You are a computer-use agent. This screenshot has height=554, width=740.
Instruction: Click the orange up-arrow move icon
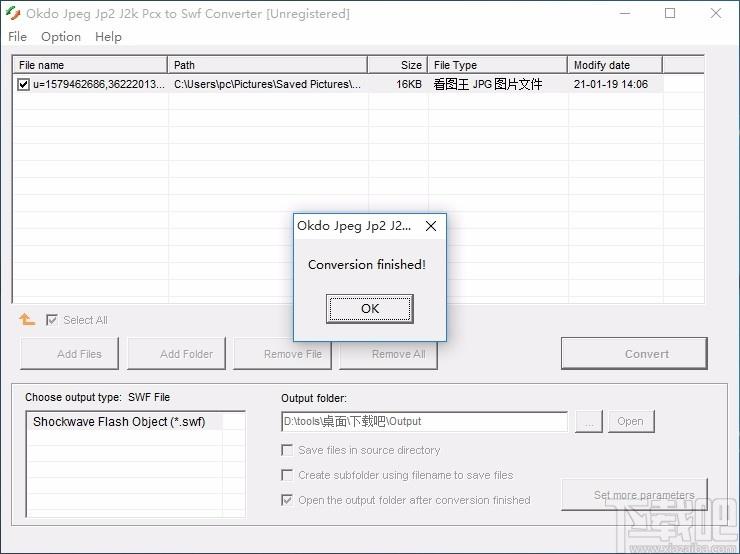tap(27, 320)
